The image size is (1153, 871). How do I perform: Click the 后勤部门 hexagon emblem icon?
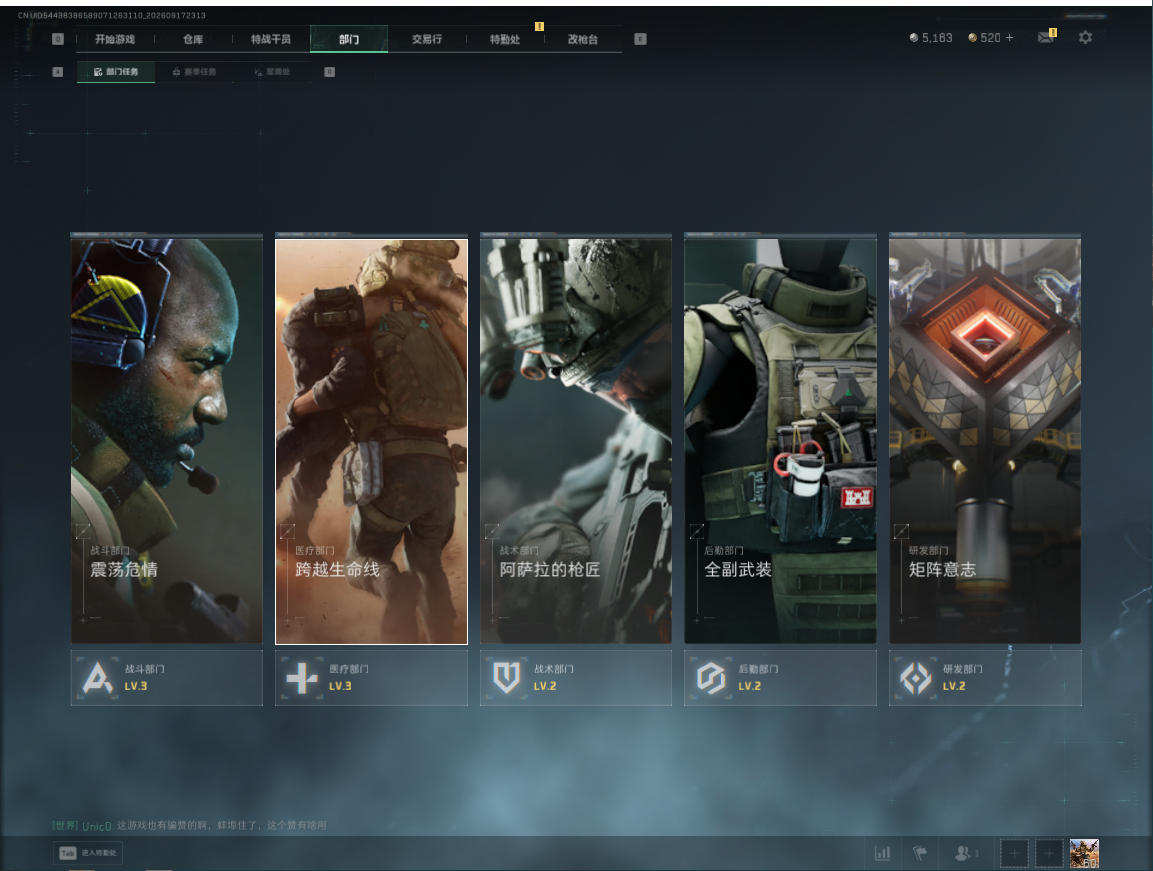[711, 678]
